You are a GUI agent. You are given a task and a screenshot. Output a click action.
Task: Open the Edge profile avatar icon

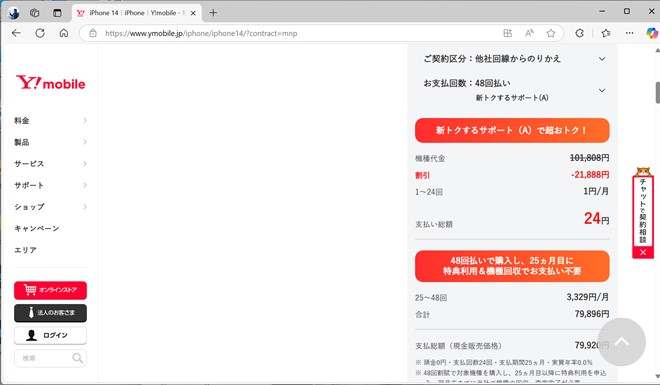(13, 13)
